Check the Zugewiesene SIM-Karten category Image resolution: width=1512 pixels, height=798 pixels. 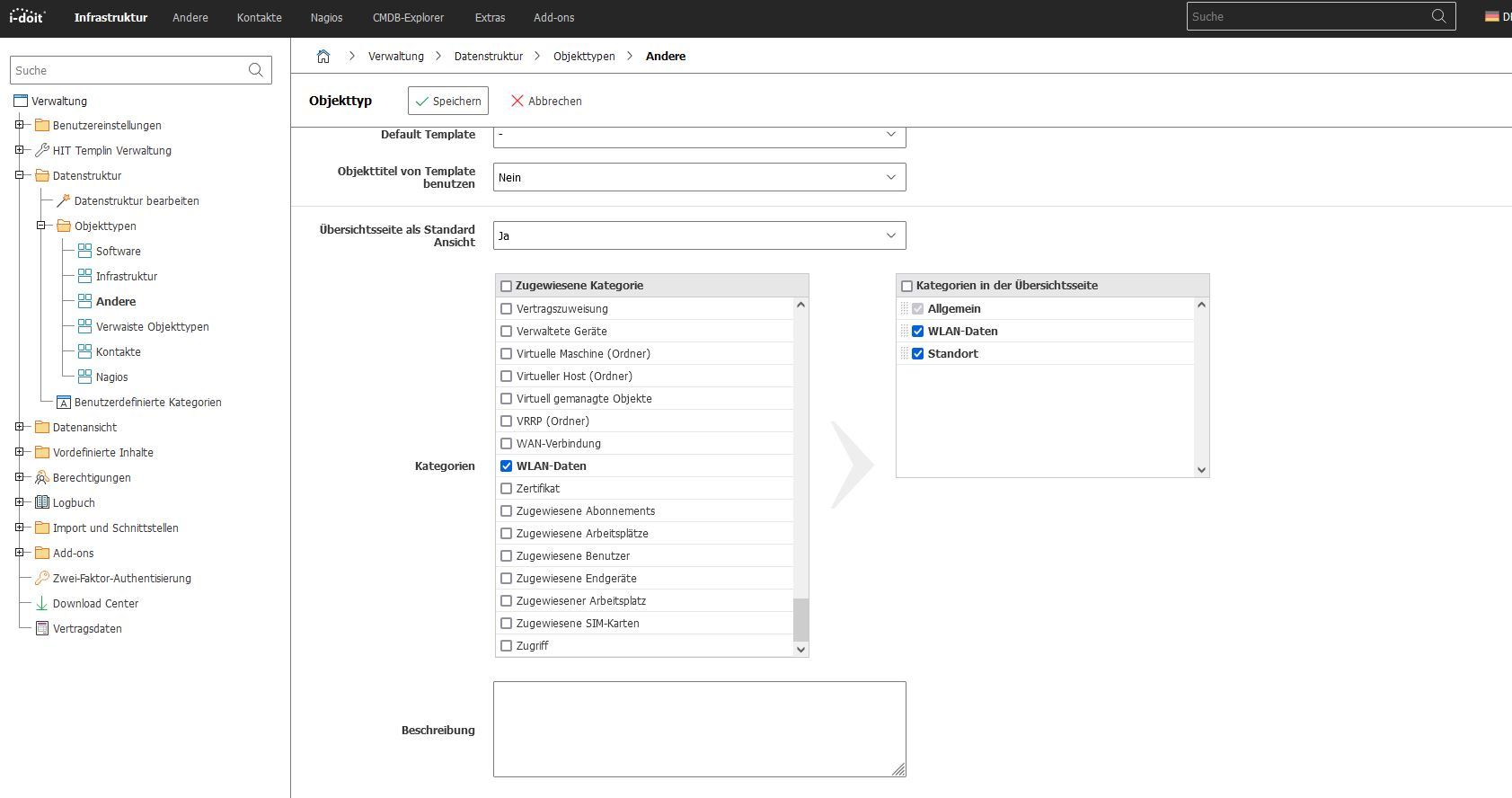coord(506,623)
